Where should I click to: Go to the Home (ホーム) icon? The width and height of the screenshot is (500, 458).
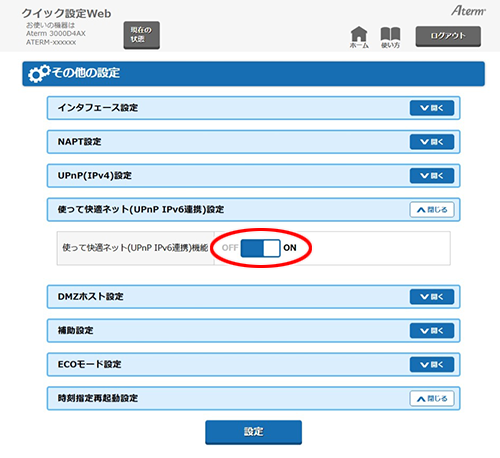(x=359, y=37)
